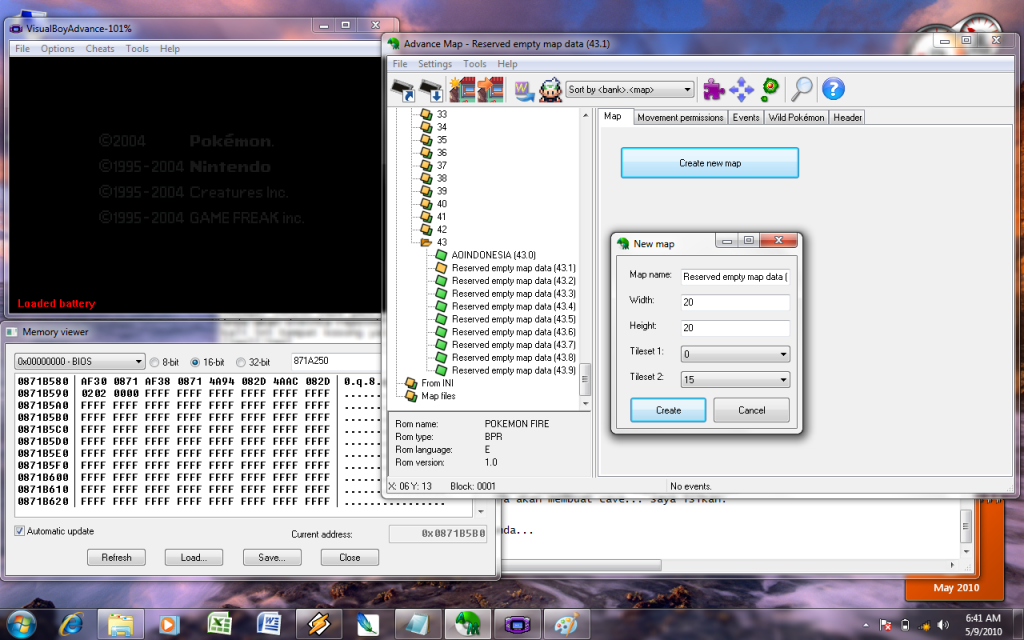Image resolution: width=1024 pixels, height=640 pixels.
Task: Click the Save ROM icon with blue down arrow
Action: 431,89
